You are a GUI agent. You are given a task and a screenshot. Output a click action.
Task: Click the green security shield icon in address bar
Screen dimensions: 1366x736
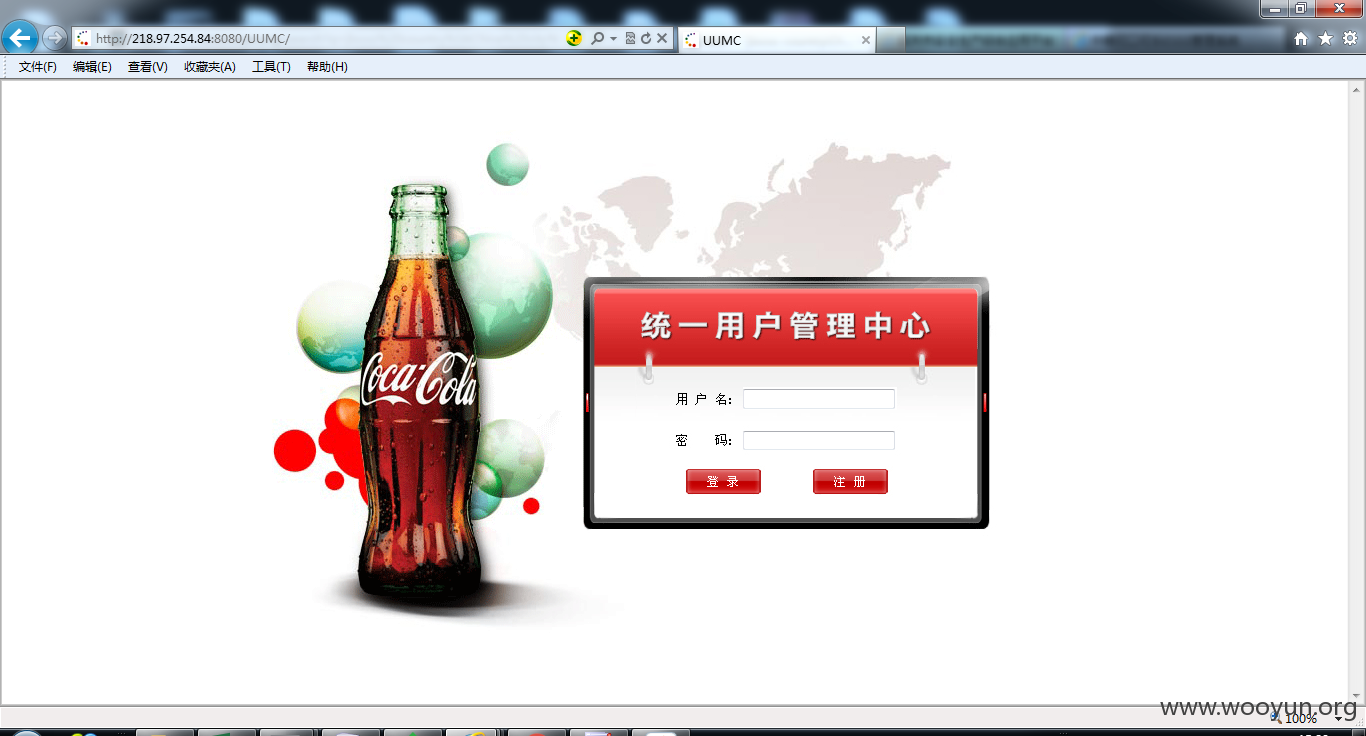[574, 39]
